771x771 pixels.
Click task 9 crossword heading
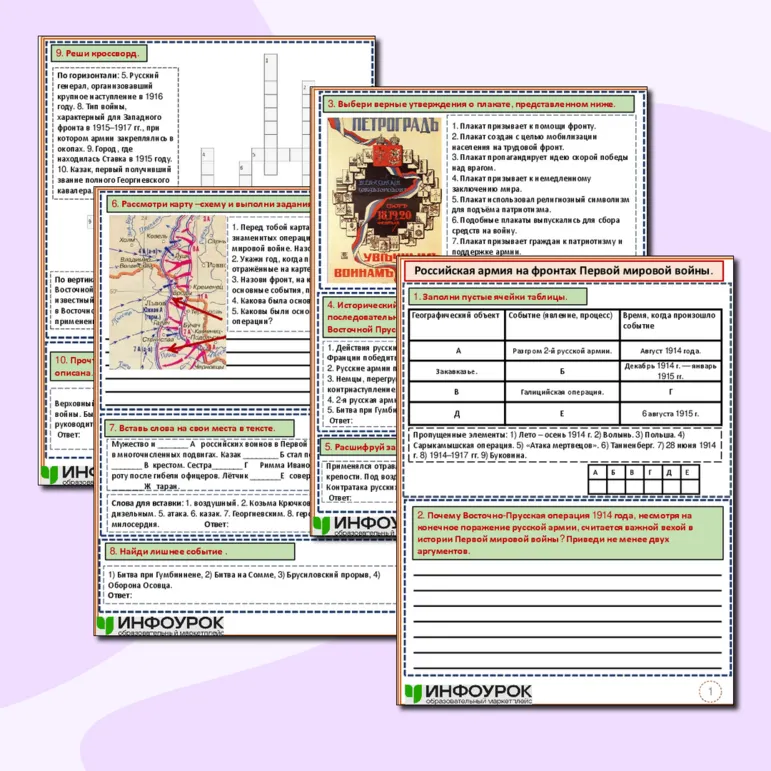99,53
